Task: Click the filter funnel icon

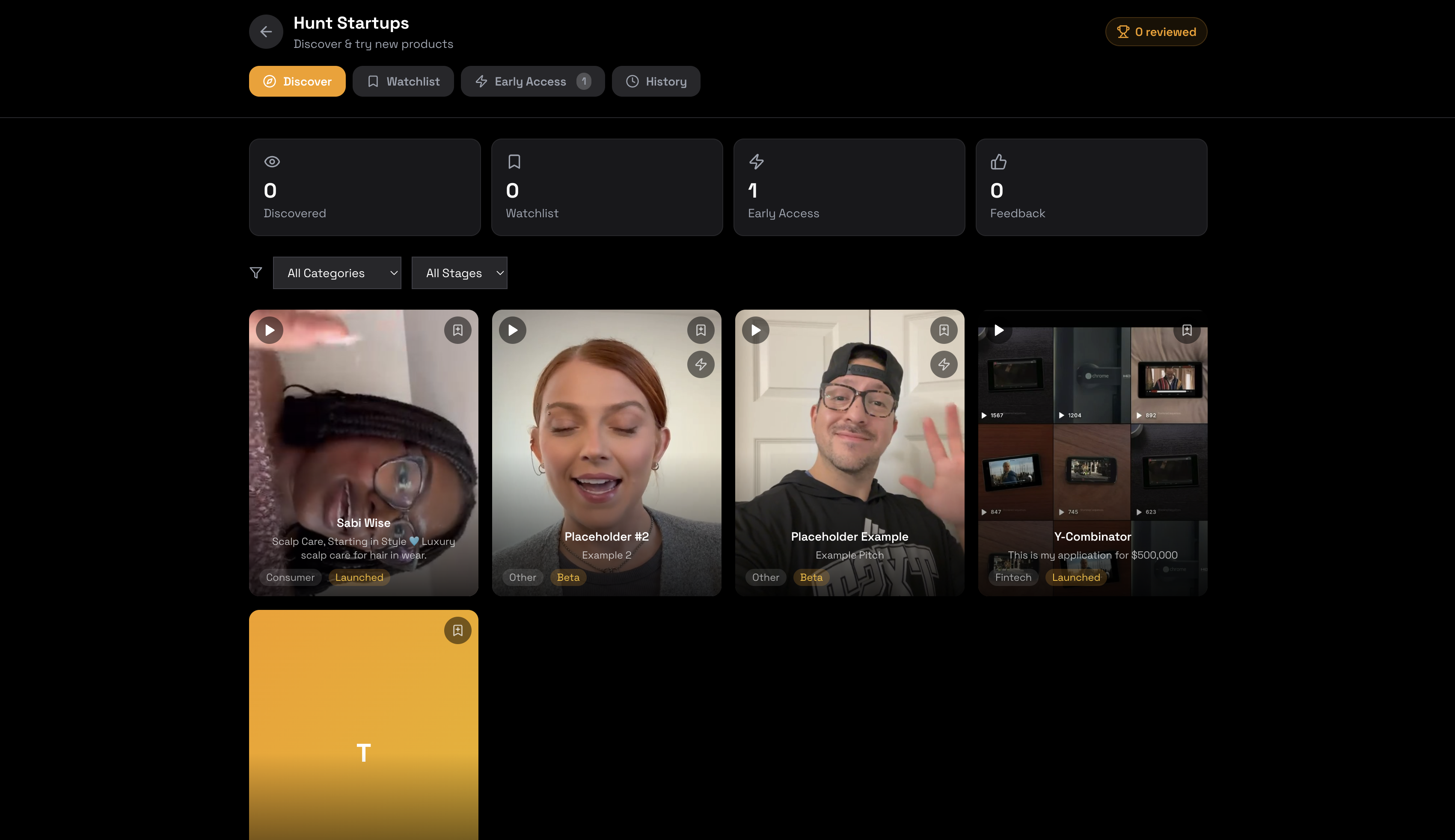Action: (x=255, y=272)
